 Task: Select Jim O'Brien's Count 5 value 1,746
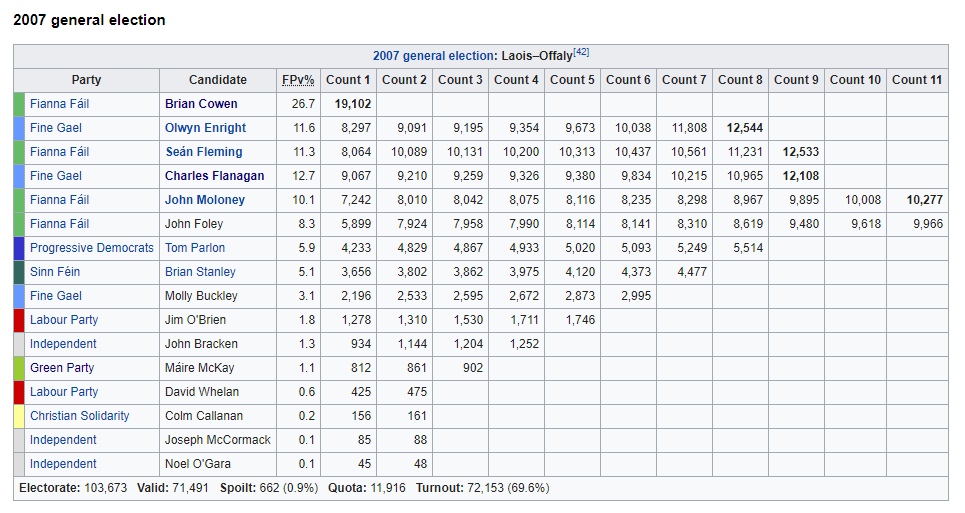580,320
